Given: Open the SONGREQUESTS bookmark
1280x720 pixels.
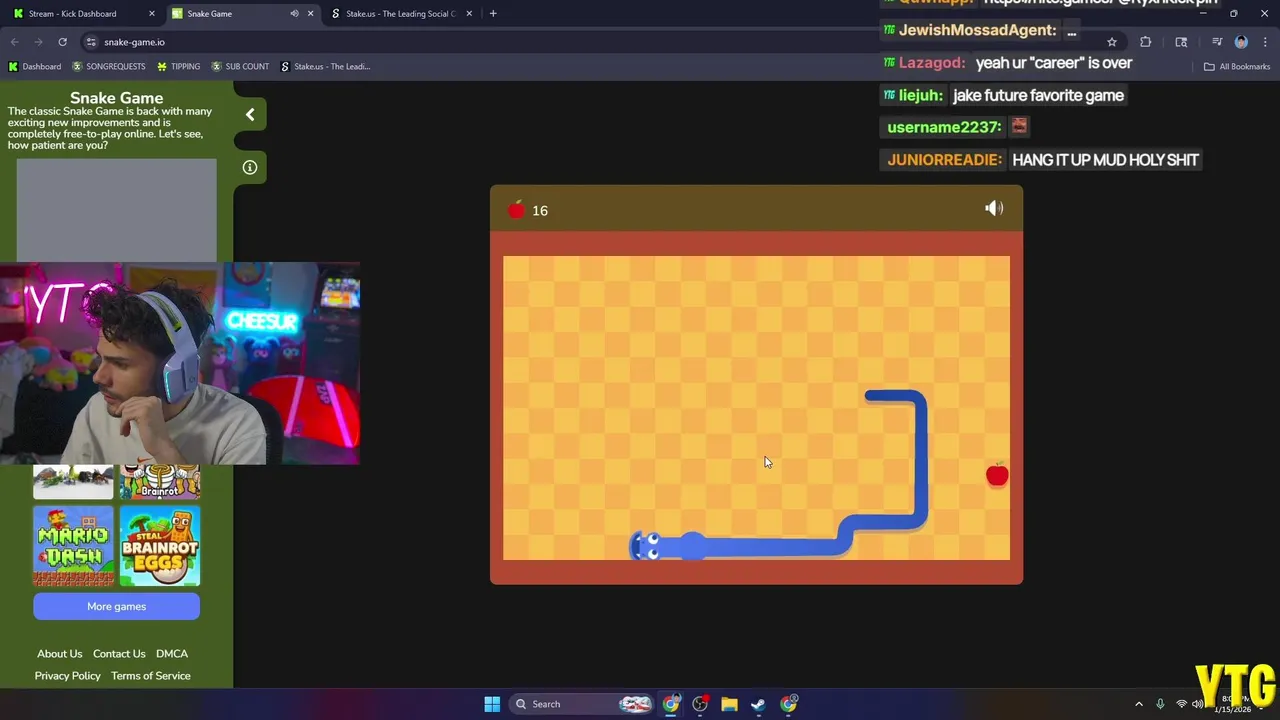Looking at the screenshot, I should [x=109, y=67].
